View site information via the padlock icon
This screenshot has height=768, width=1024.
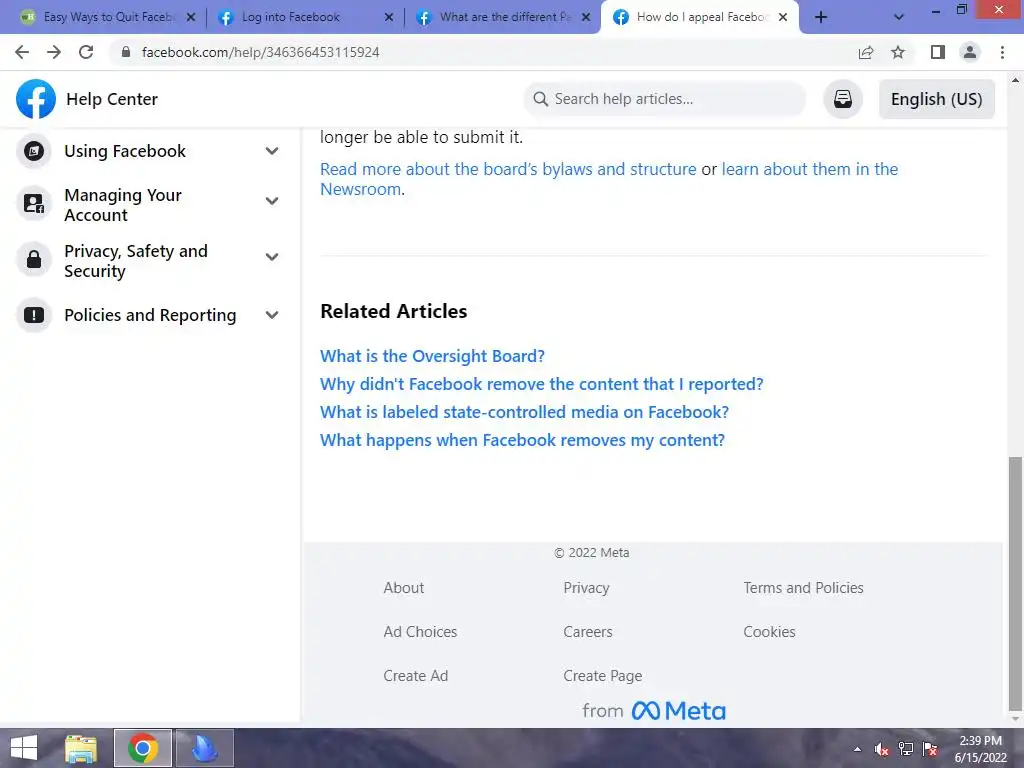(126, 52)
